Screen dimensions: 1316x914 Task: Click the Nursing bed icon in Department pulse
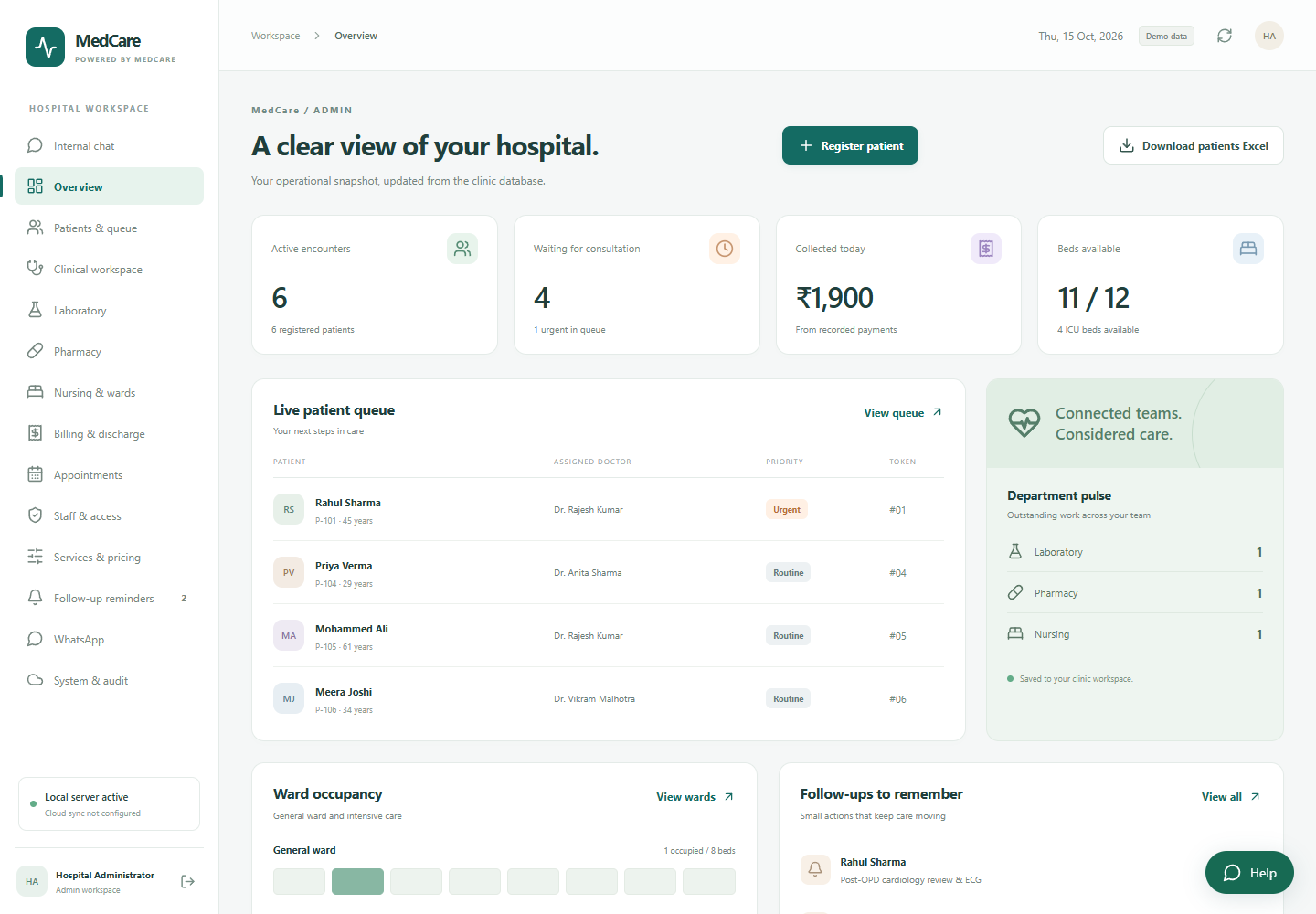coord(1015,633)
